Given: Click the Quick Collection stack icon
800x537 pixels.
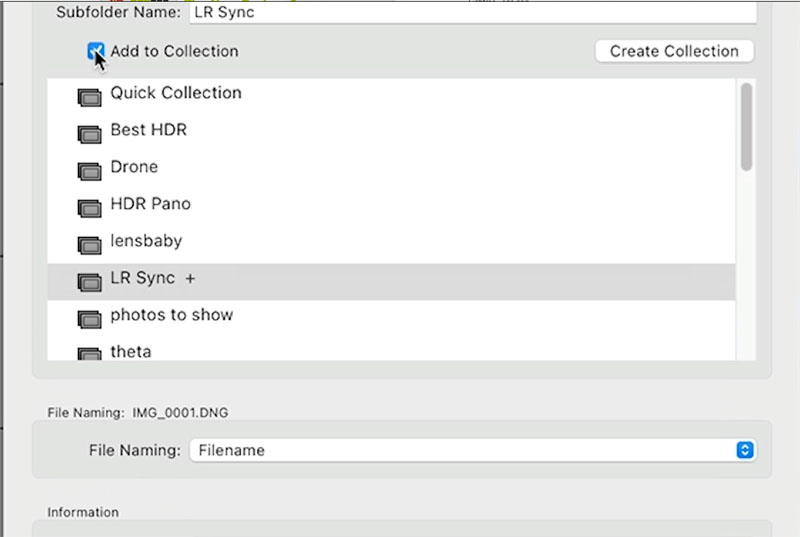Looking at the screenshot, I should pyautogui.click(x=89, y=97).
